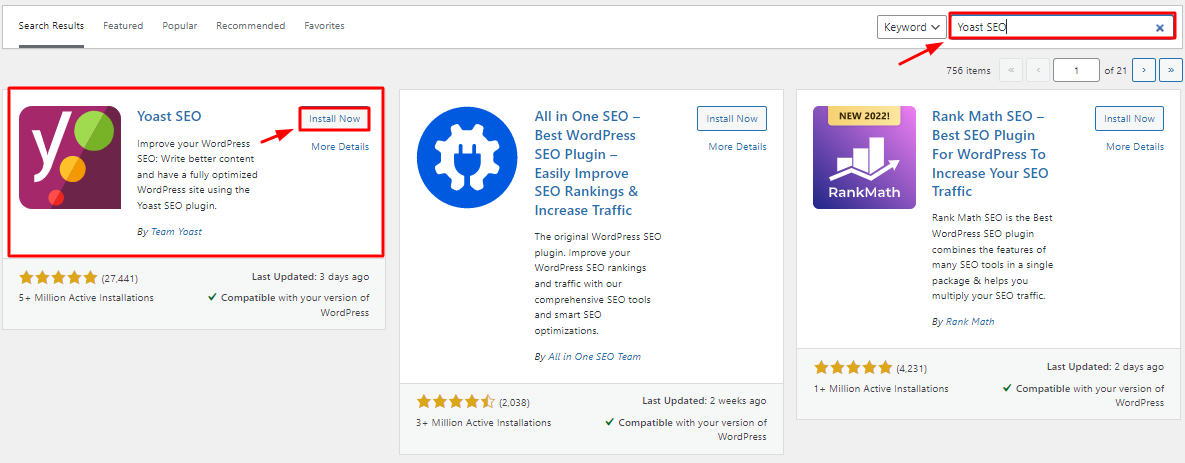Viewport: 1185px width, 463px height.
Task: Open the Yoast SEO title link
Action: [169, 116]
